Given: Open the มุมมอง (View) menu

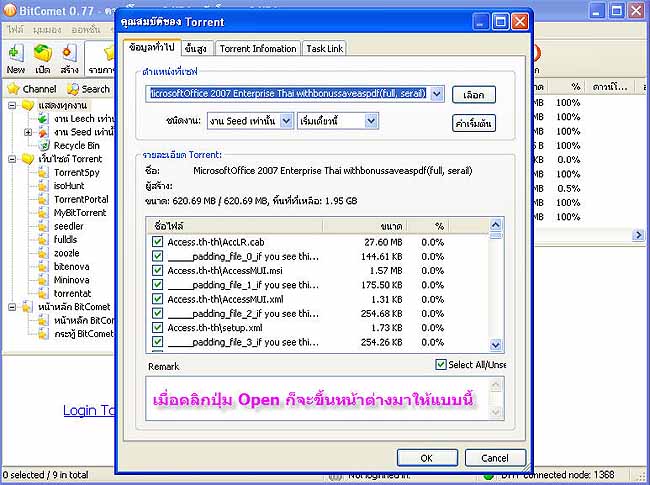Looking at the screenshot, I should click(47, 30).
